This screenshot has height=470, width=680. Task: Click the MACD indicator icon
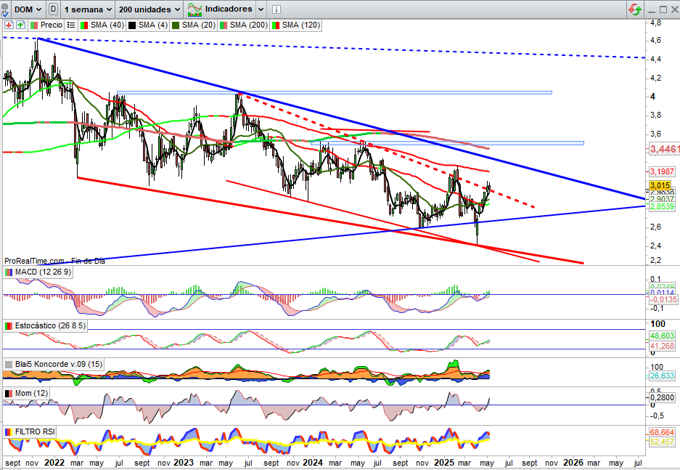coord(9,272)
